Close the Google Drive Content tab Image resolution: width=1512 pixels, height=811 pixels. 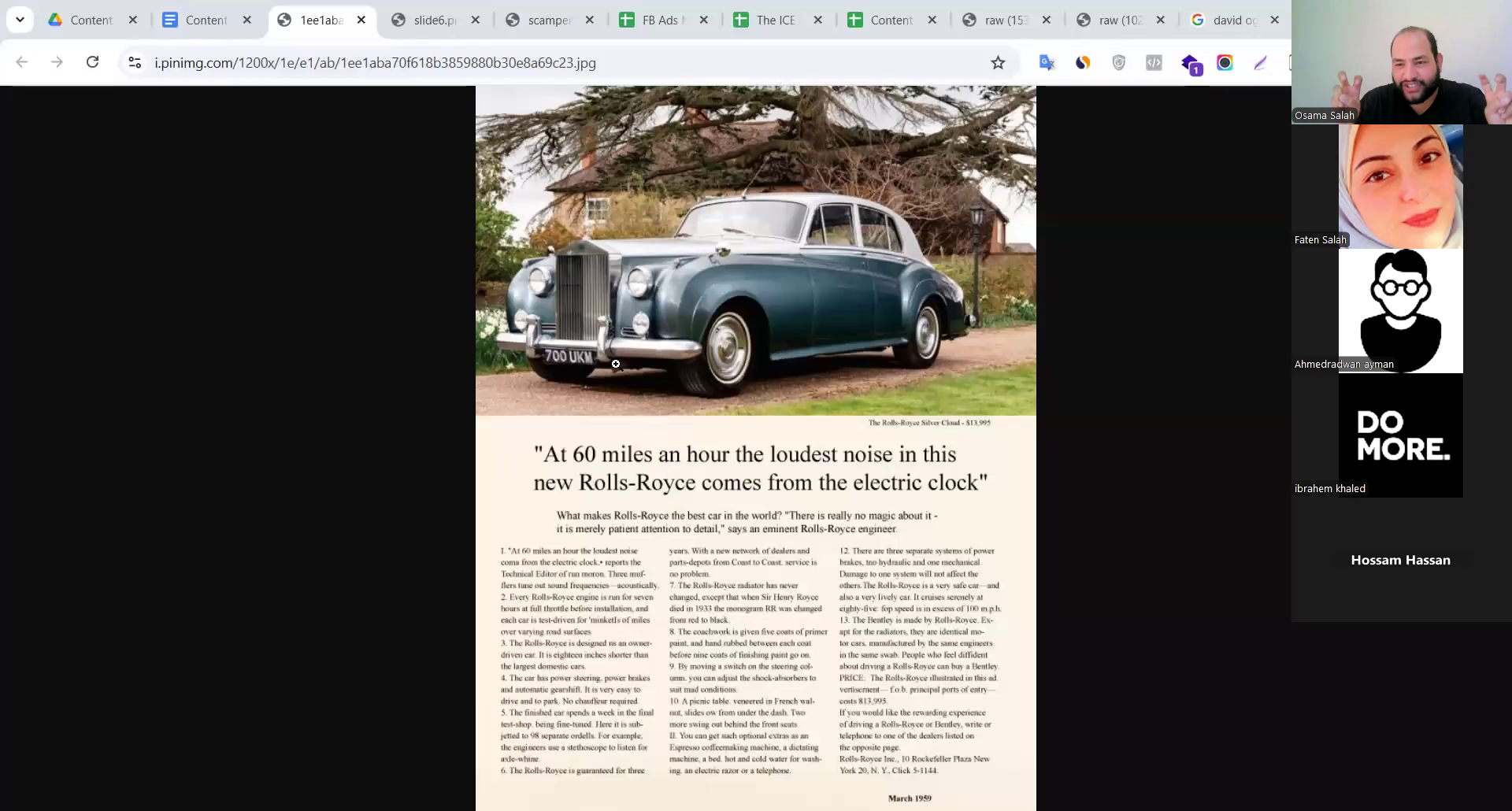tap(133, 20)
